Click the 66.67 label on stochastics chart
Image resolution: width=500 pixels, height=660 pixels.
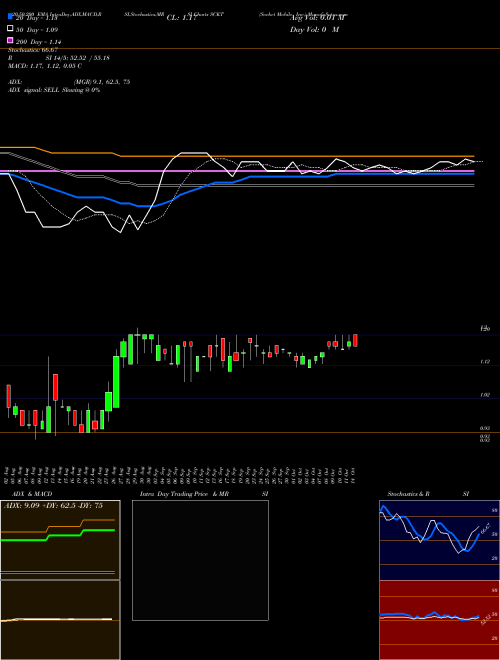point(486,528)
